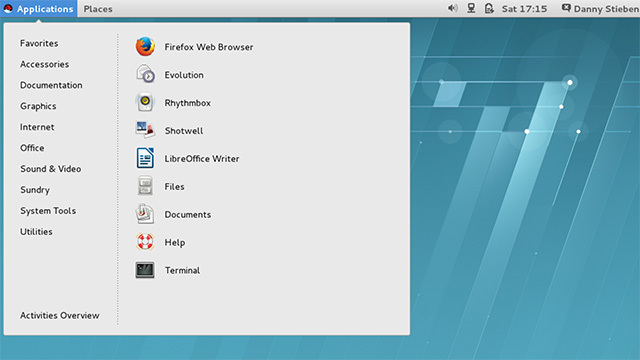This screenshot has height=360, width=640.
Task: Select the System Tools category
Action: pos(48,211)
